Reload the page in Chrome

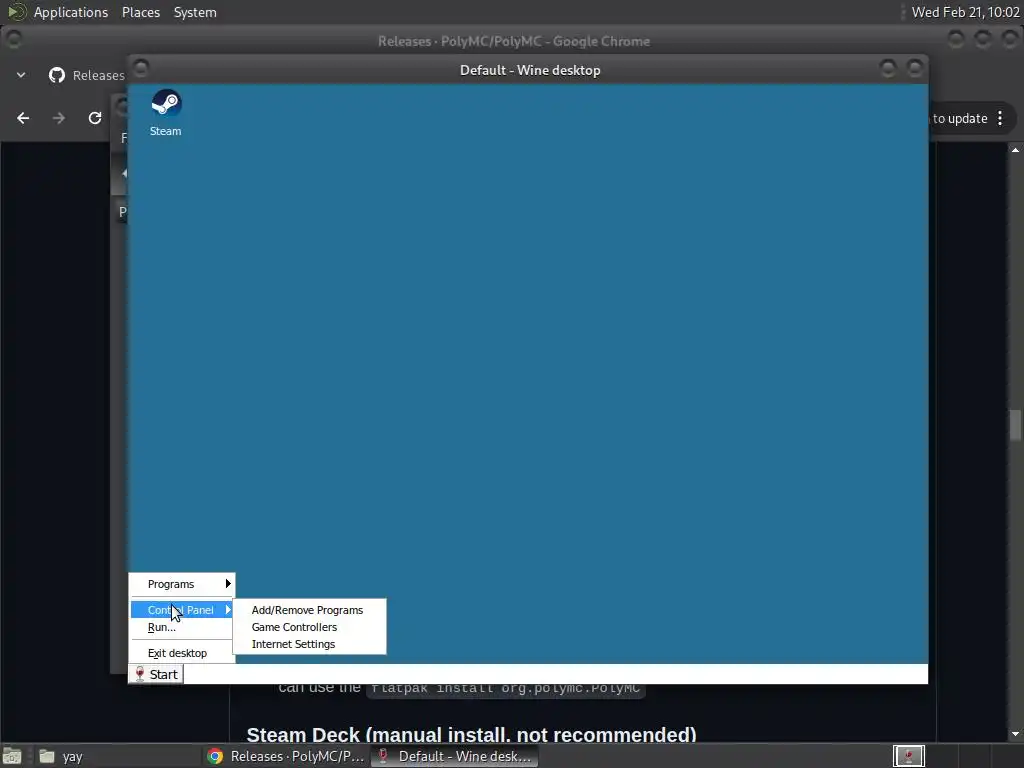(x=95, y=118)
